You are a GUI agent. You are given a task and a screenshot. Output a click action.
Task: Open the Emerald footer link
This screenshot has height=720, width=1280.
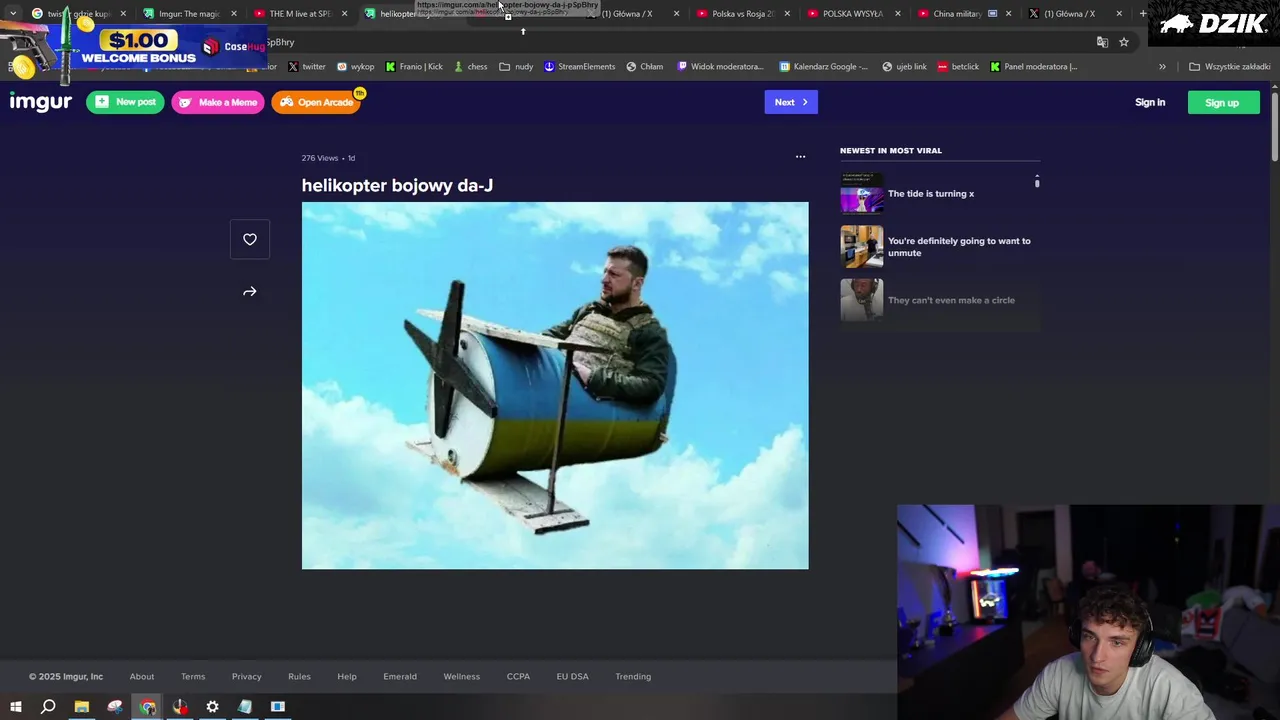[x=400, y=677]
